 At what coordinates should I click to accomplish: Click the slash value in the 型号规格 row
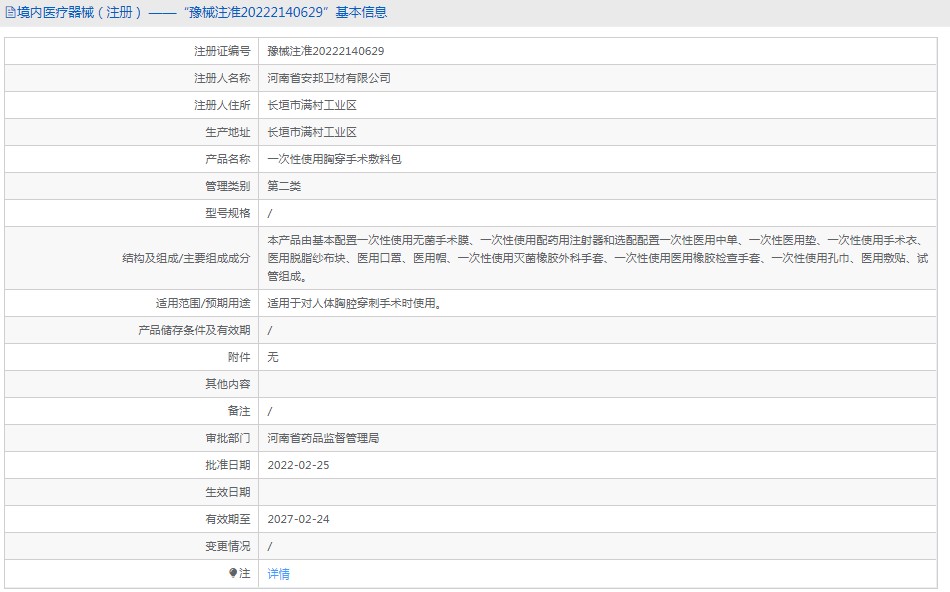pos(270,213)
